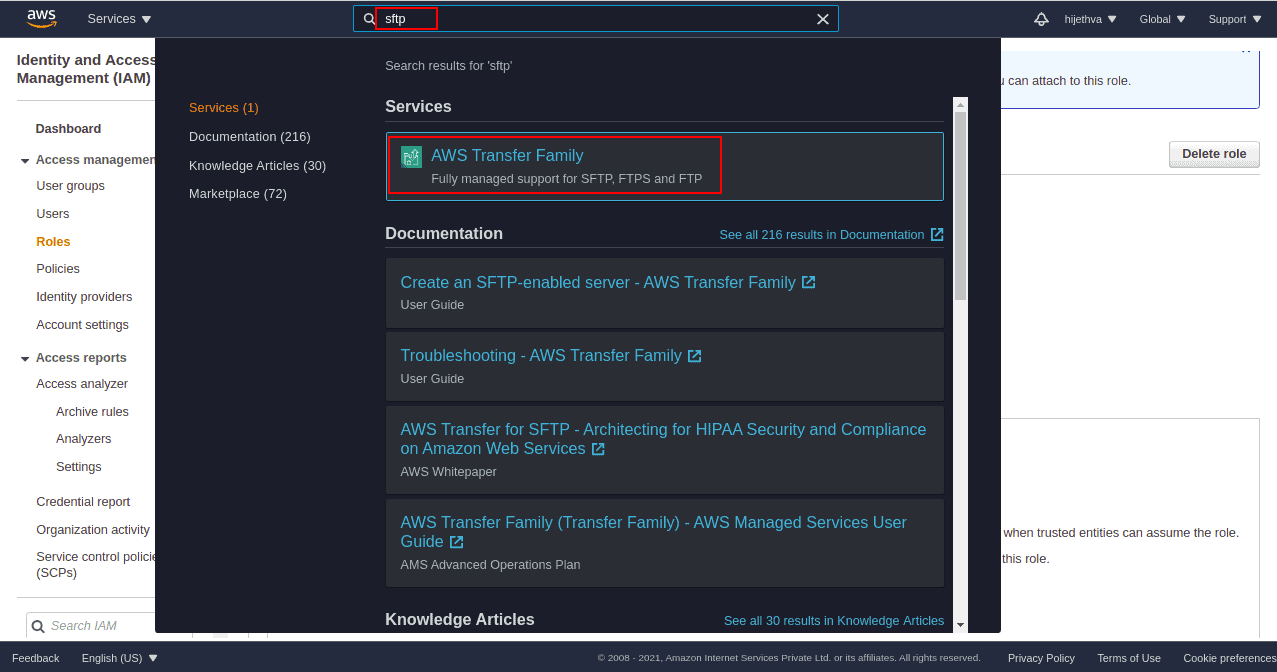The height and width of the screenshot is (672, 1277).
Task: See all 216 results in Documentation
Action: click(822, 234)
